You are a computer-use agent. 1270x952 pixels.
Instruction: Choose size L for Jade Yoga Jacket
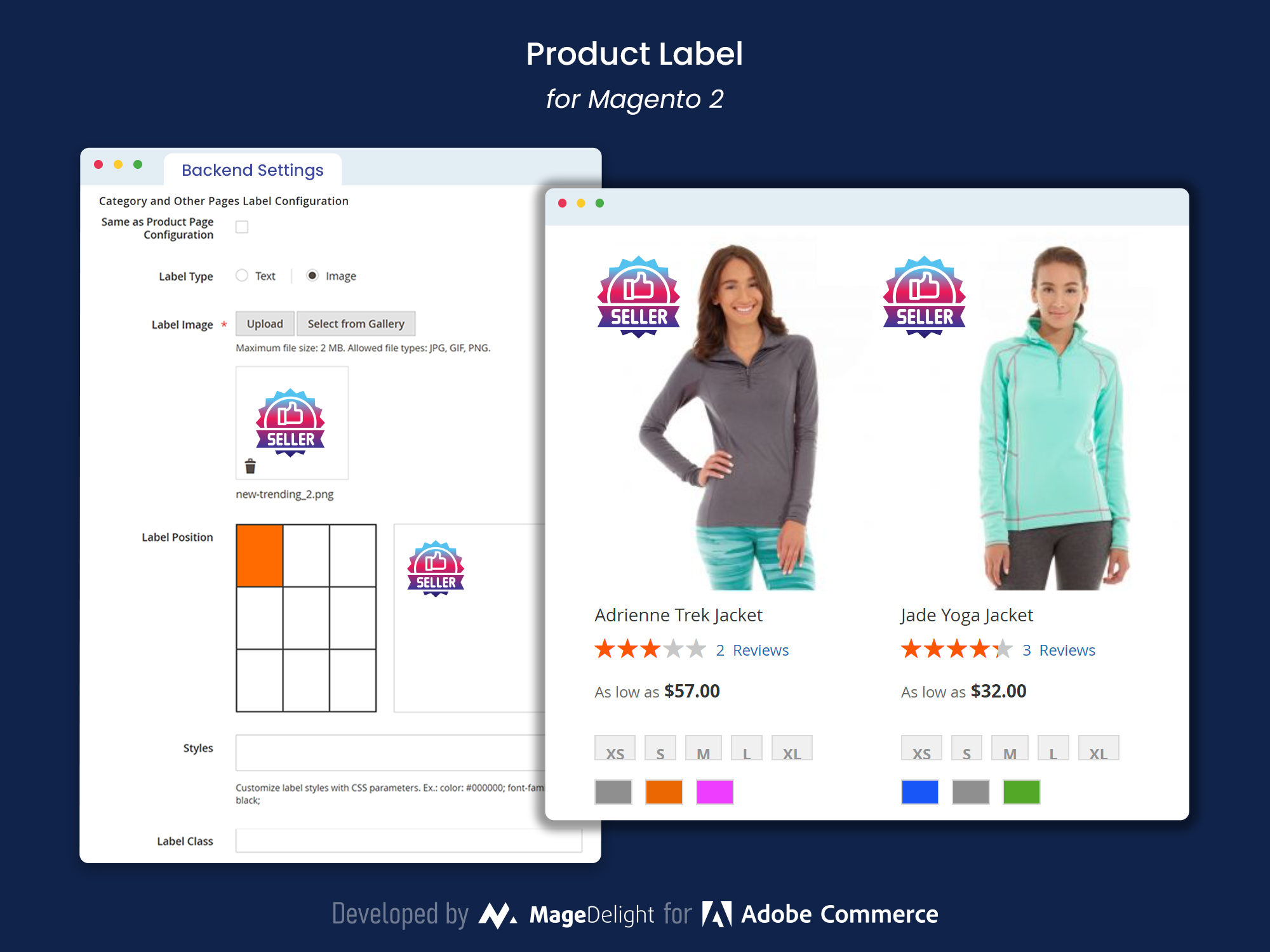point(1053,749)
